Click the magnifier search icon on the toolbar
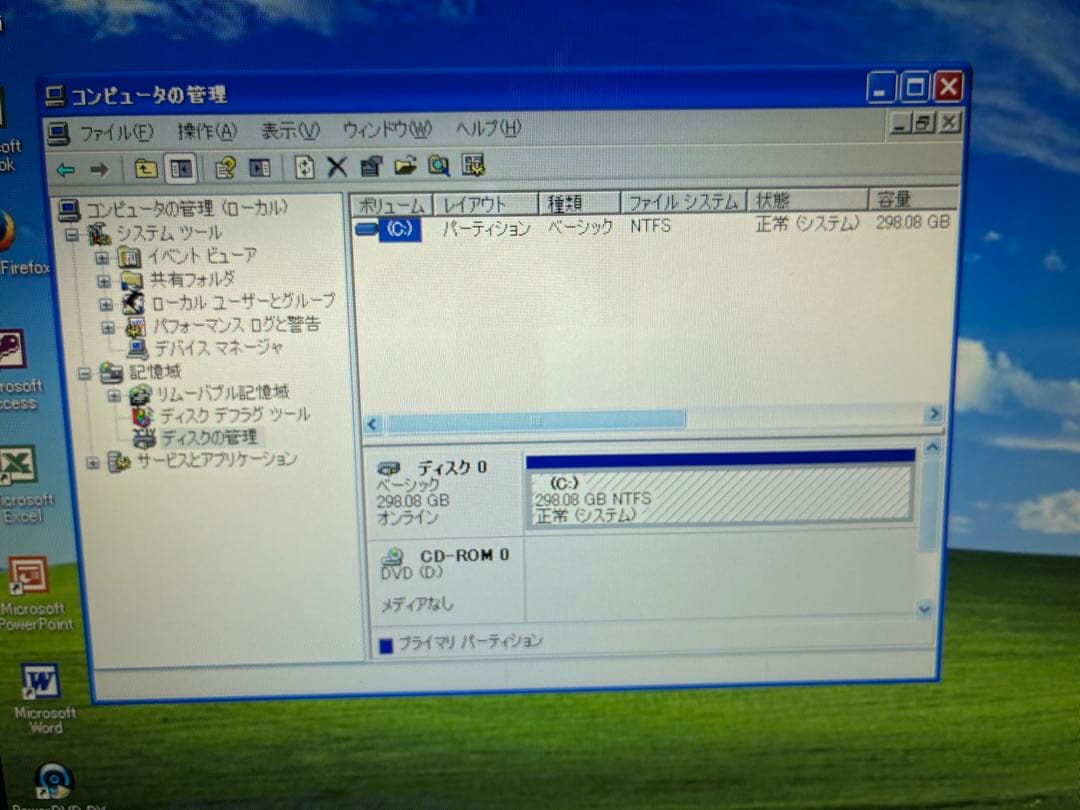 click(x=438, y=166)
